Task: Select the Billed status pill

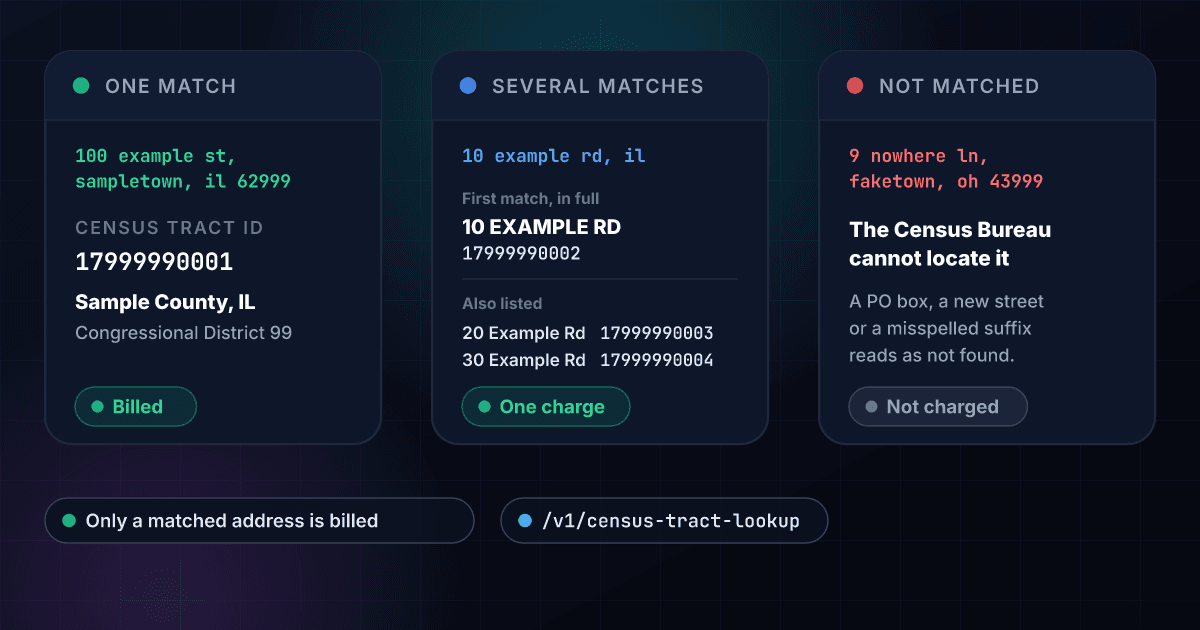Action: click(x=136, y=407)
